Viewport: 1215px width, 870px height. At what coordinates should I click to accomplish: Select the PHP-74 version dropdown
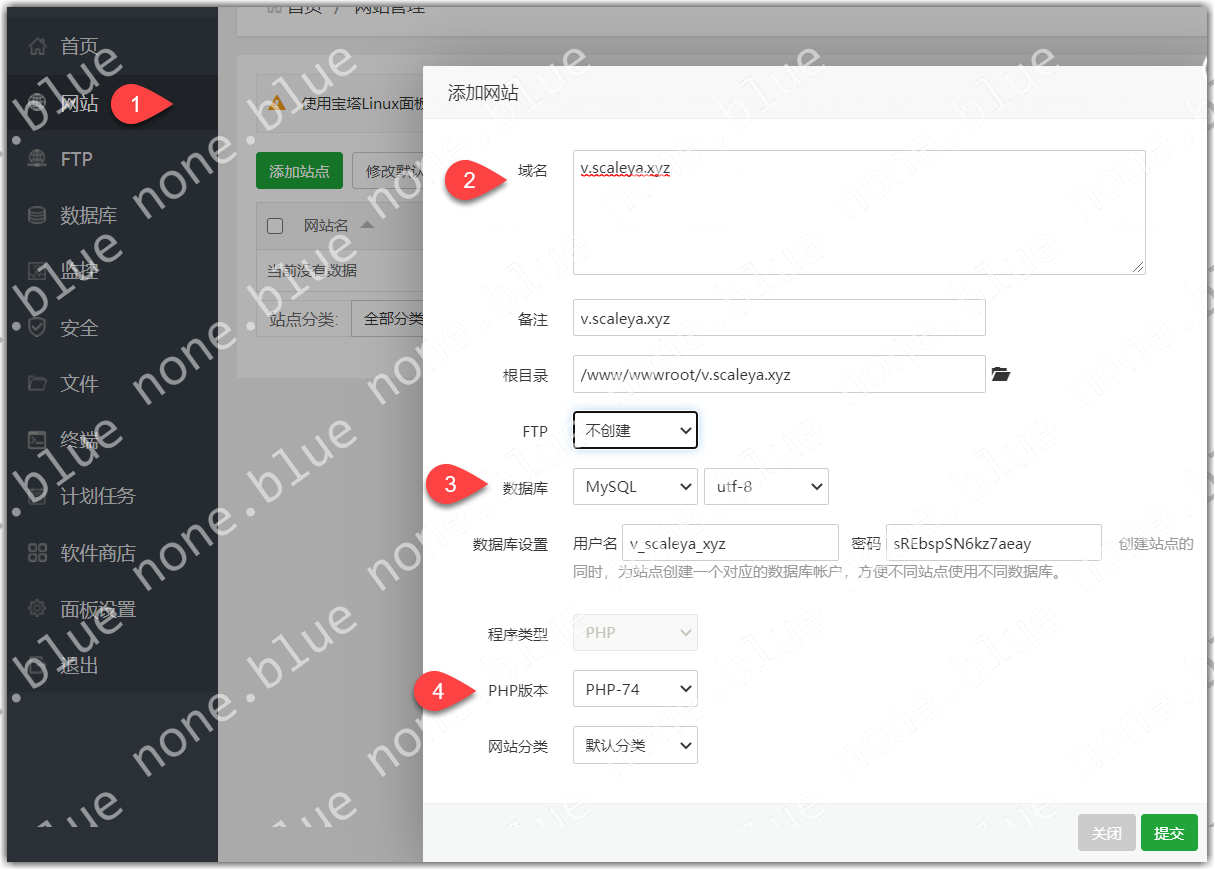pos(635,689)
